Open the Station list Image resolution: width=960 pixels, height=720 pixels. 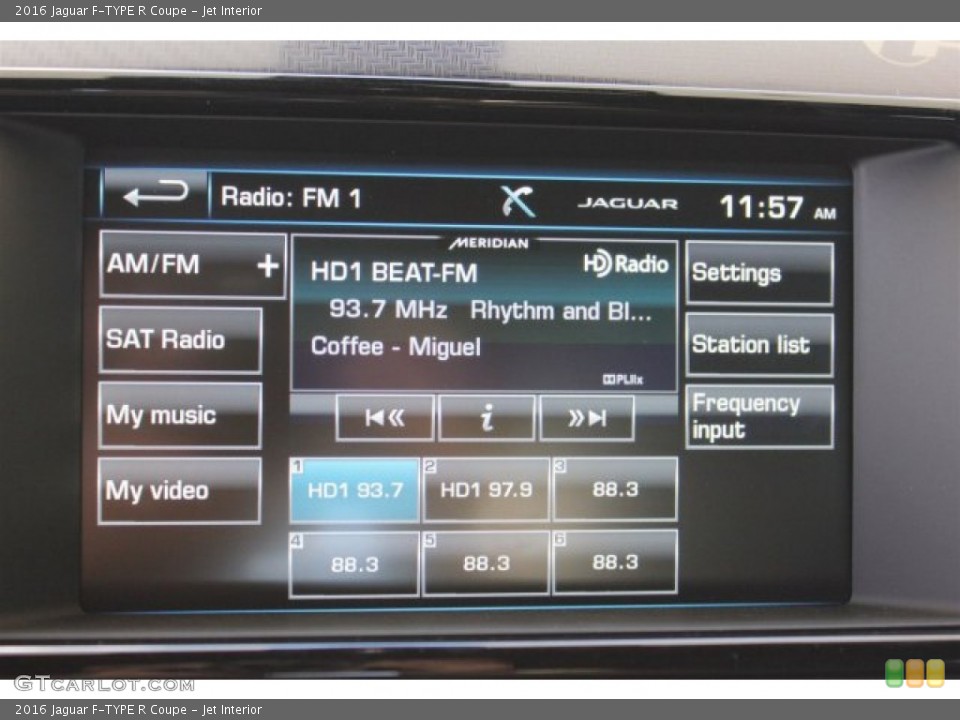click(x=759, y=345)
